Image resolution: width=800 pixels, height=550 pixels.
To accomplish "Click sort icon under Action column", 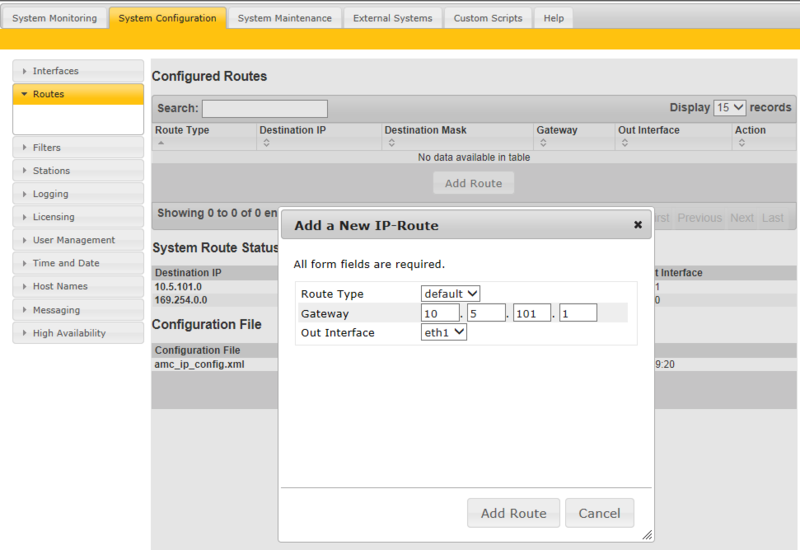I will (742, 143).
